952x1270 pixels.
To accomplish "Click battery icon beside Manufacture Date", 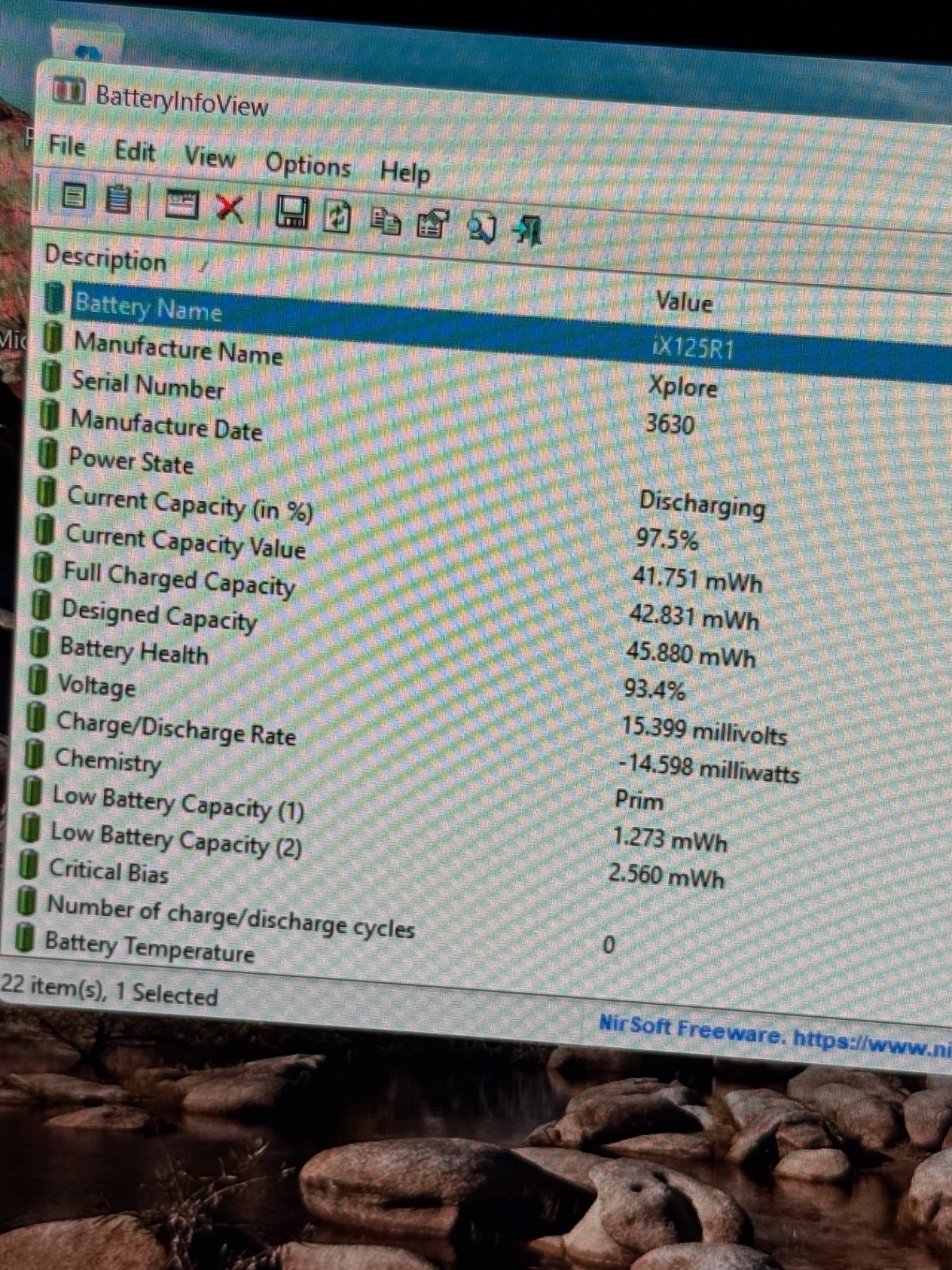I will (50, 414).
